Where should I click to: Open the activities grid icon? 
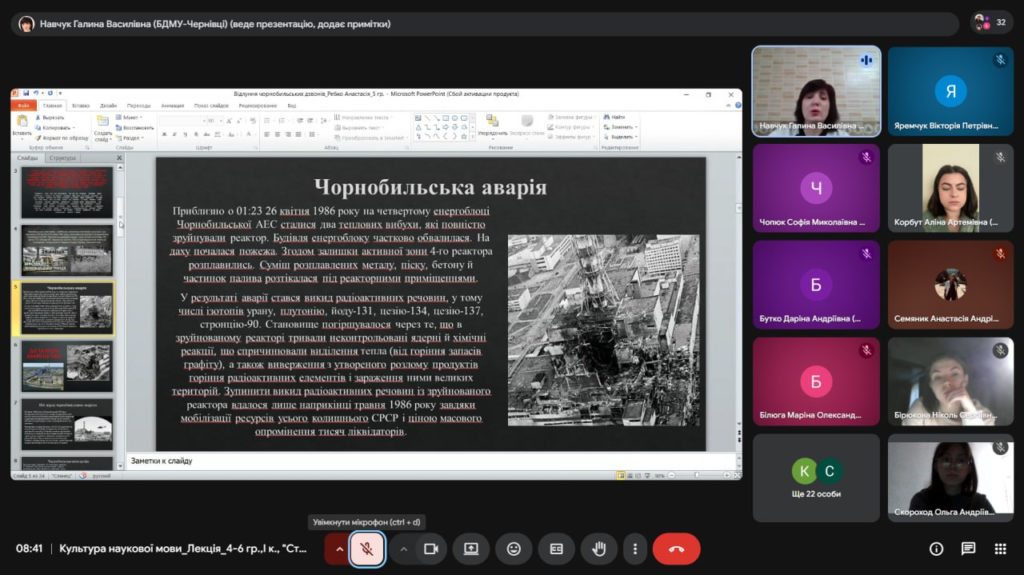point(1000,549)
